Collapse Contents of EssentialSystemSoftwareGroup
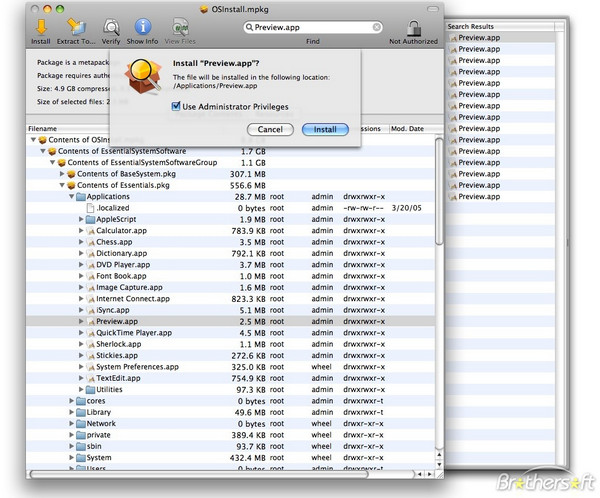The image size is (600, 498). [52, 163]
